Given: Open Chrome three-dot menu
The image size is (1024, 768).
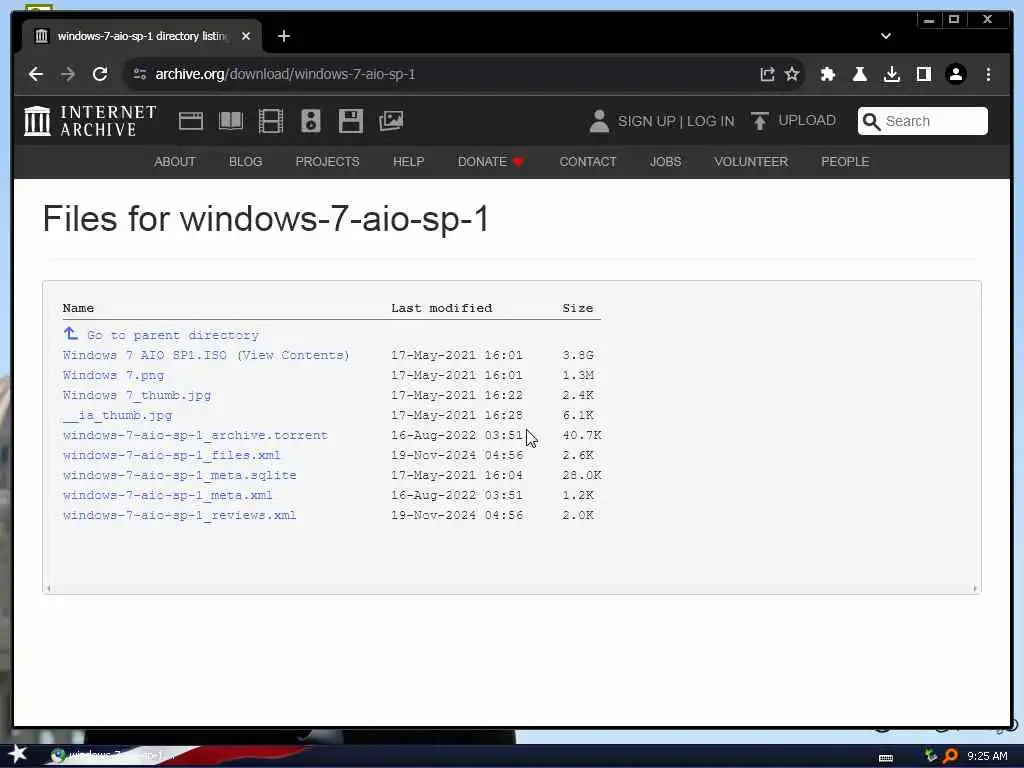Looking at the screenshot, I should (988, 74).
